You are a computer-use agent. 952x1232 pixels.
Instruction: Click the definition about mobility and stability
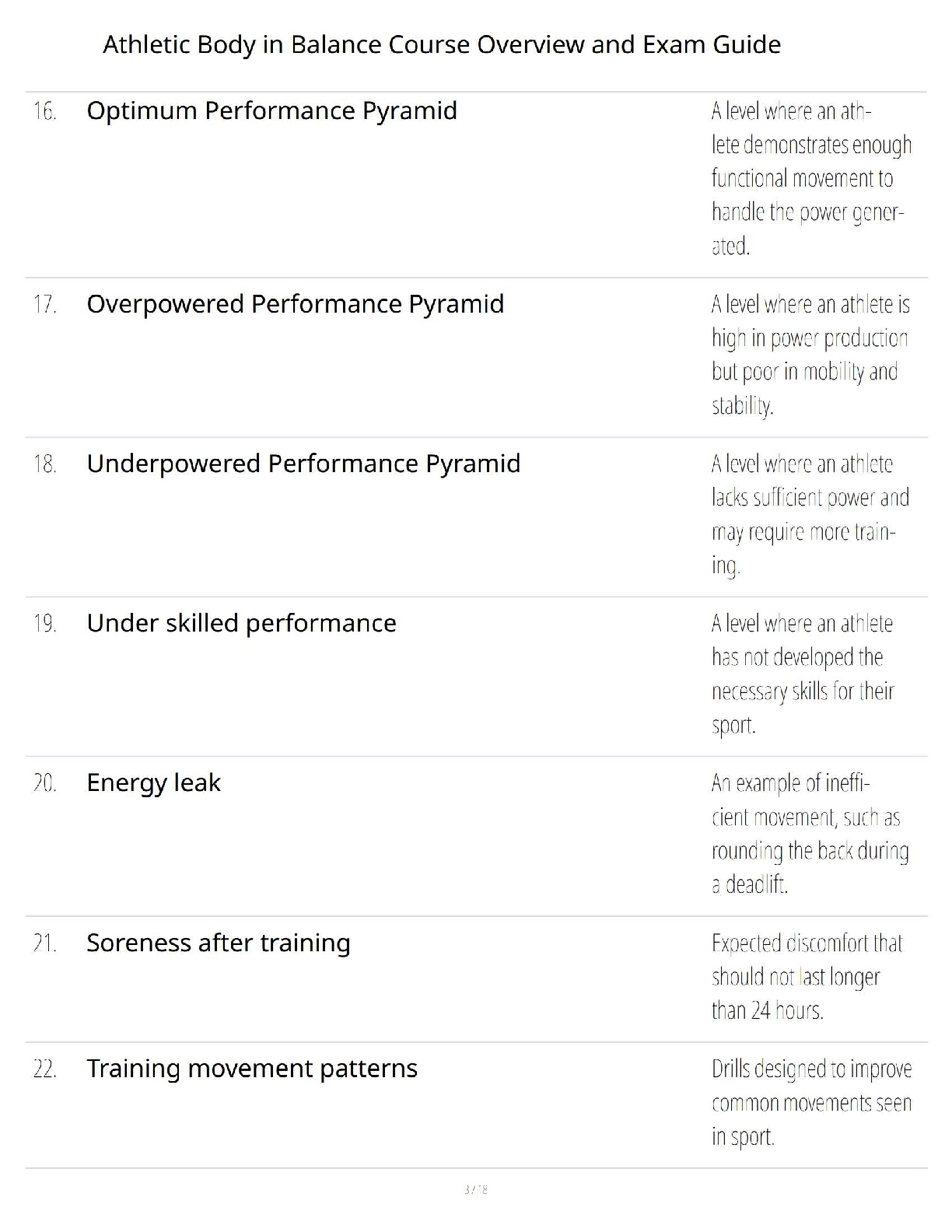pos(808,355)
